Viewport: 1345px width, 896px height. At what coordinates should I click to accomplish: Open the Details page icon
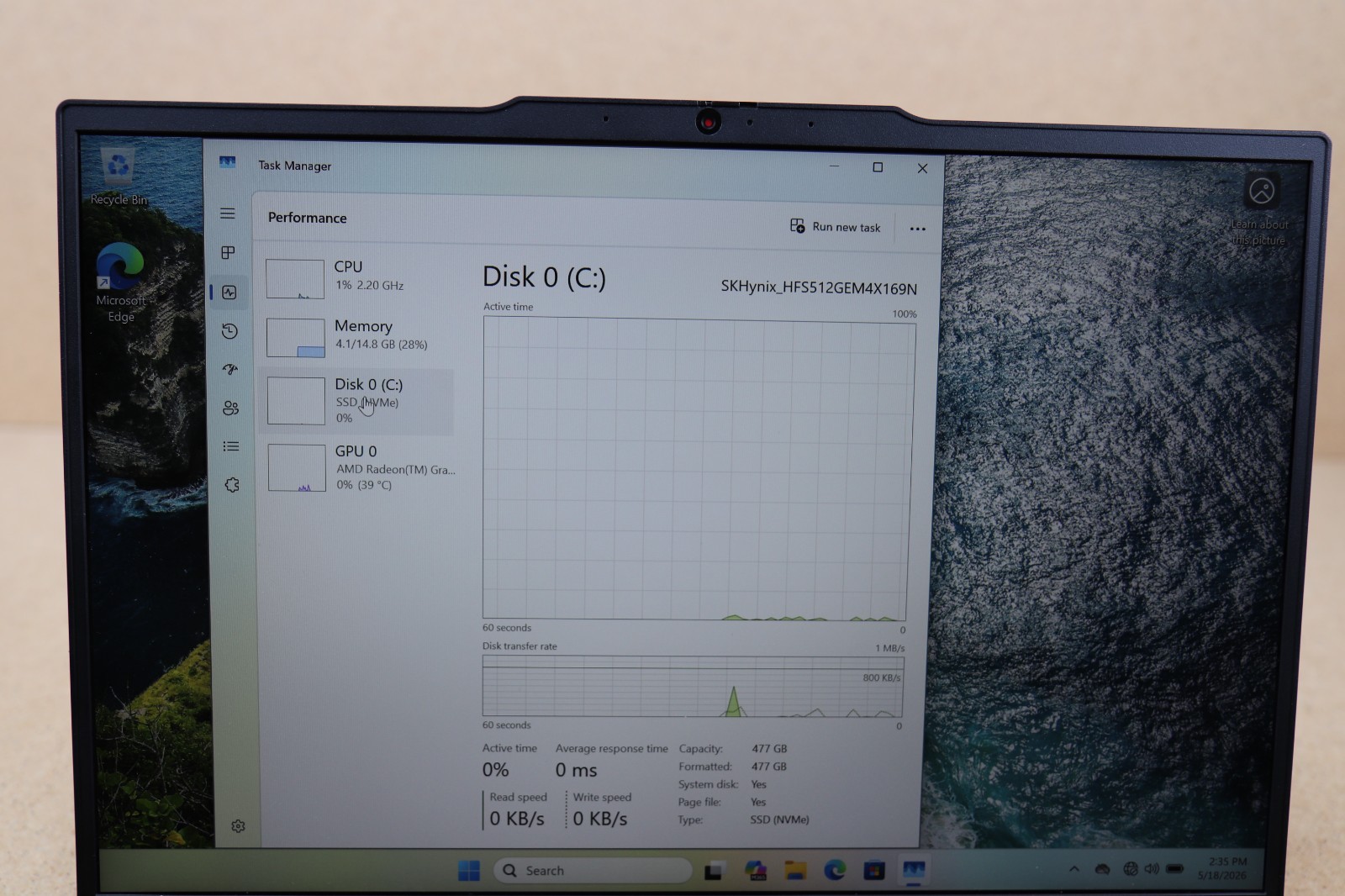[x=231, y=446]
